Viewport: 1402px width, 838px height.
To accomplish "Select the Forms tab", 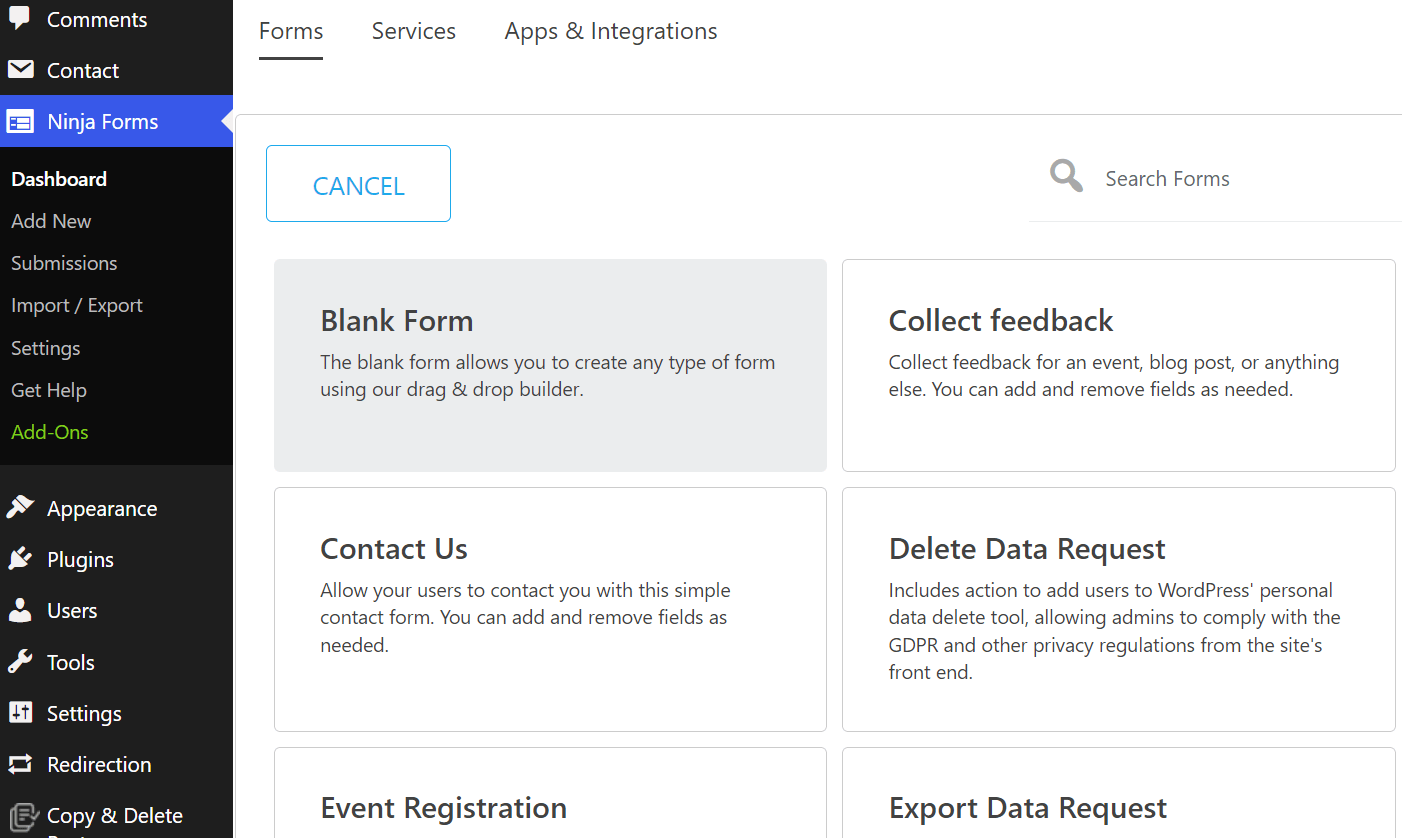I will click(x=291, y=31).
